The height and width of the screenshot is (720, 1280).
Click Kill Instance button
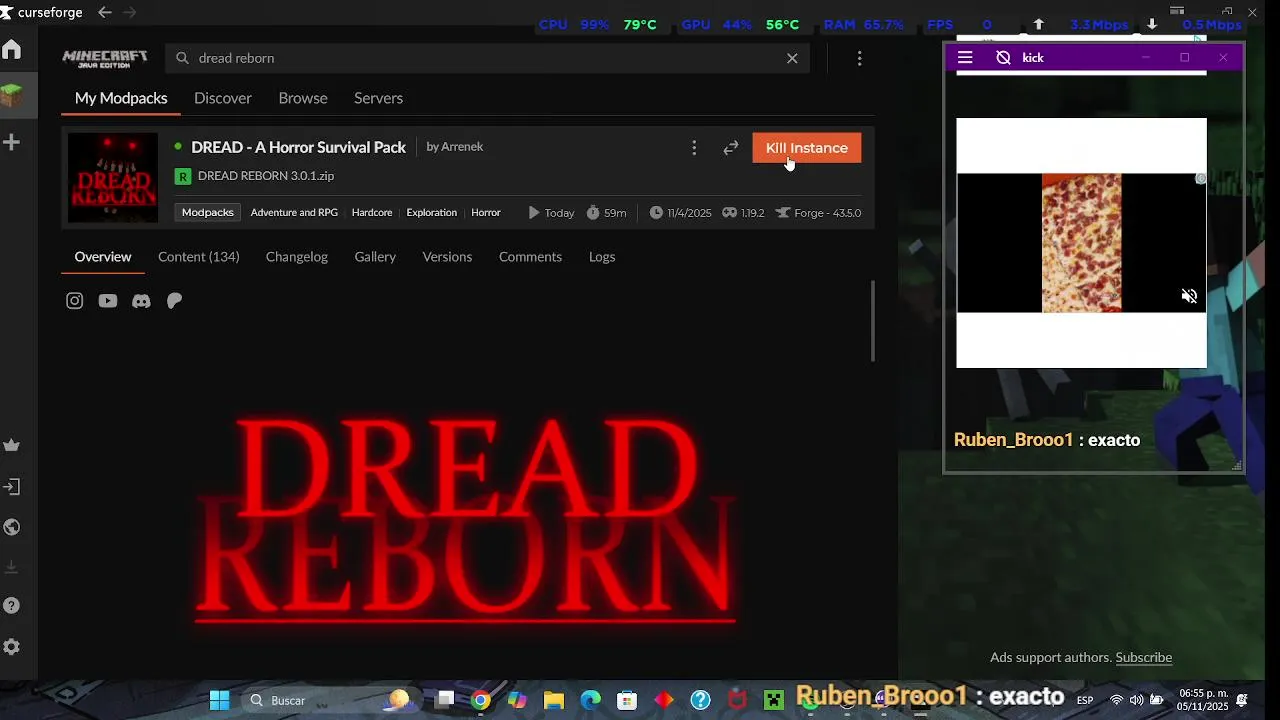807,148
